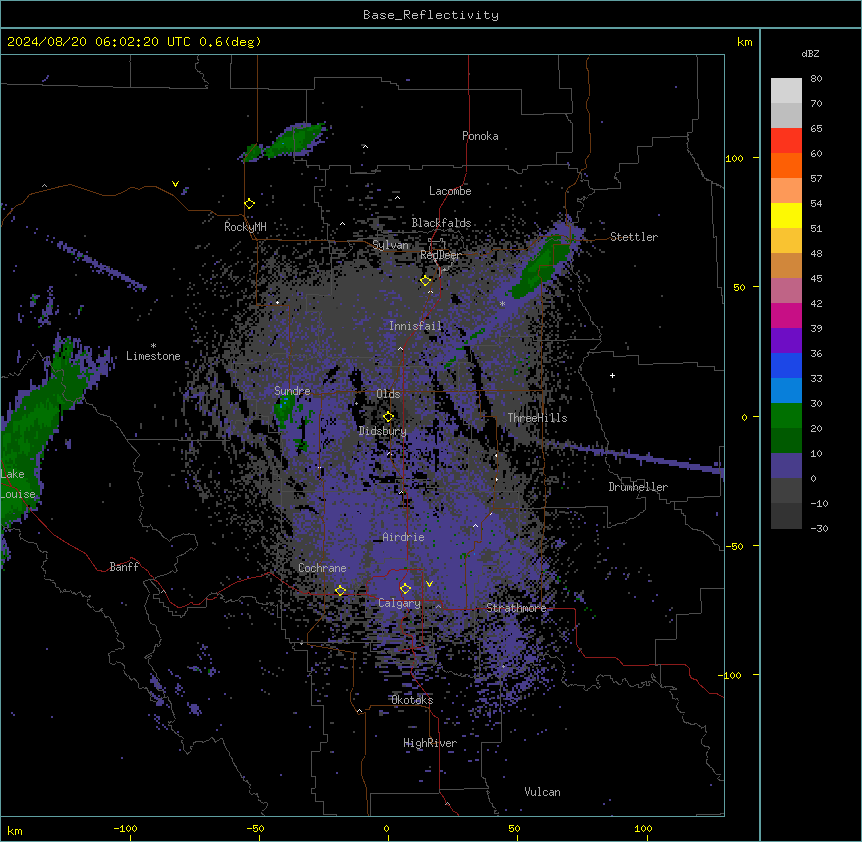Click the Okotoks city label
This screenshot has width=862, height=842.
pos(412,700)
